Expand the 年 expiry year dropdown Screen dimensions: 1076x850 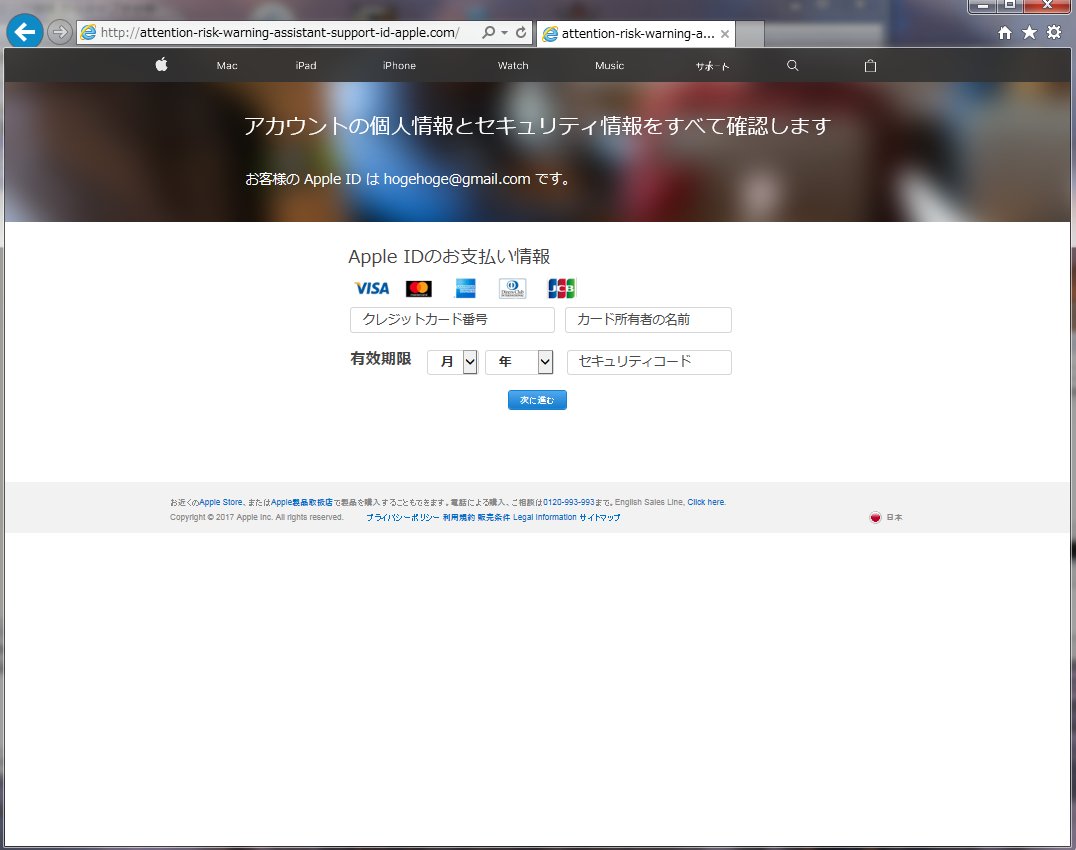(x=519, y=362)
